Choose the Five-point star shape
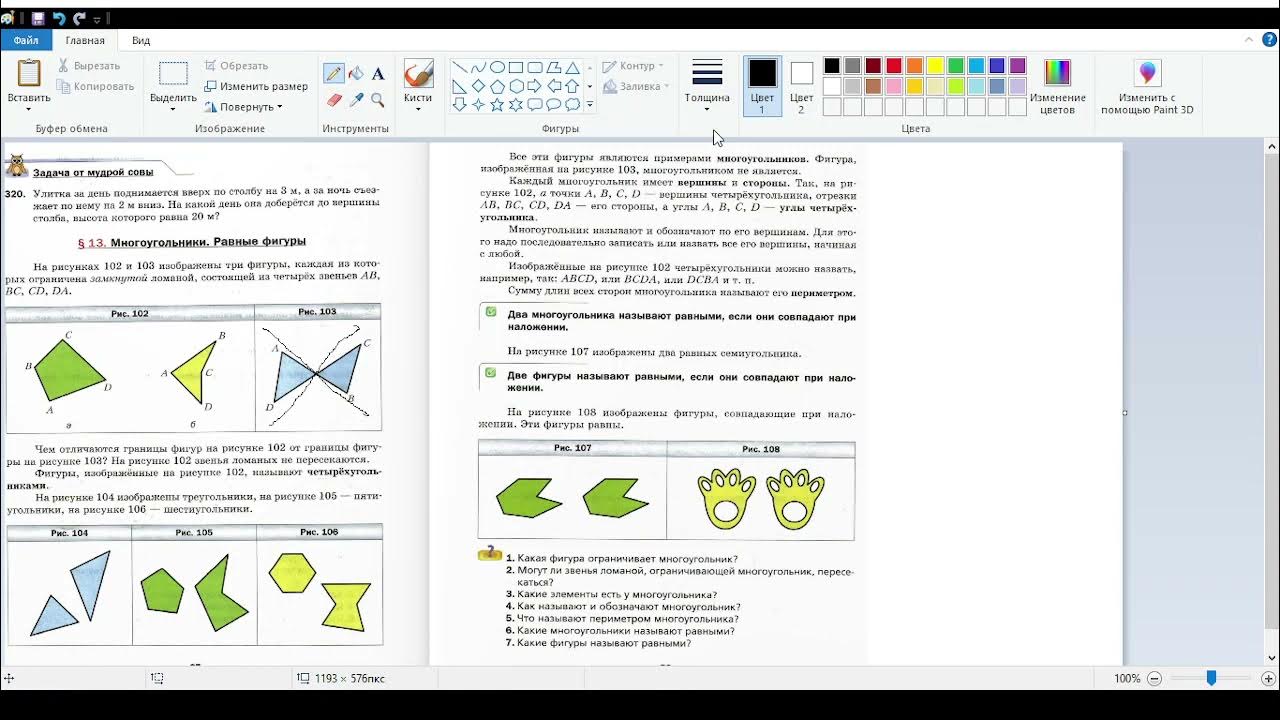The height and width of the screenshot is (720, 1280). [497, 104]
